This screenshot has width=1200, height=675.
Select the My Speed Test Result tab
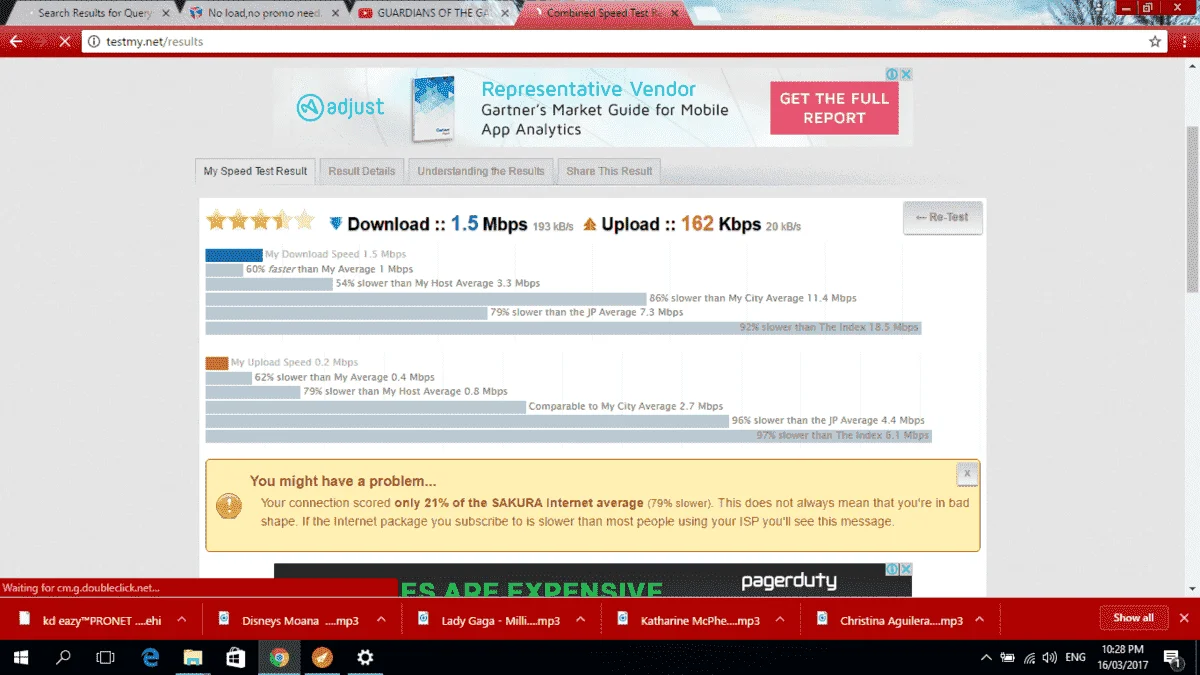(255, 171)
